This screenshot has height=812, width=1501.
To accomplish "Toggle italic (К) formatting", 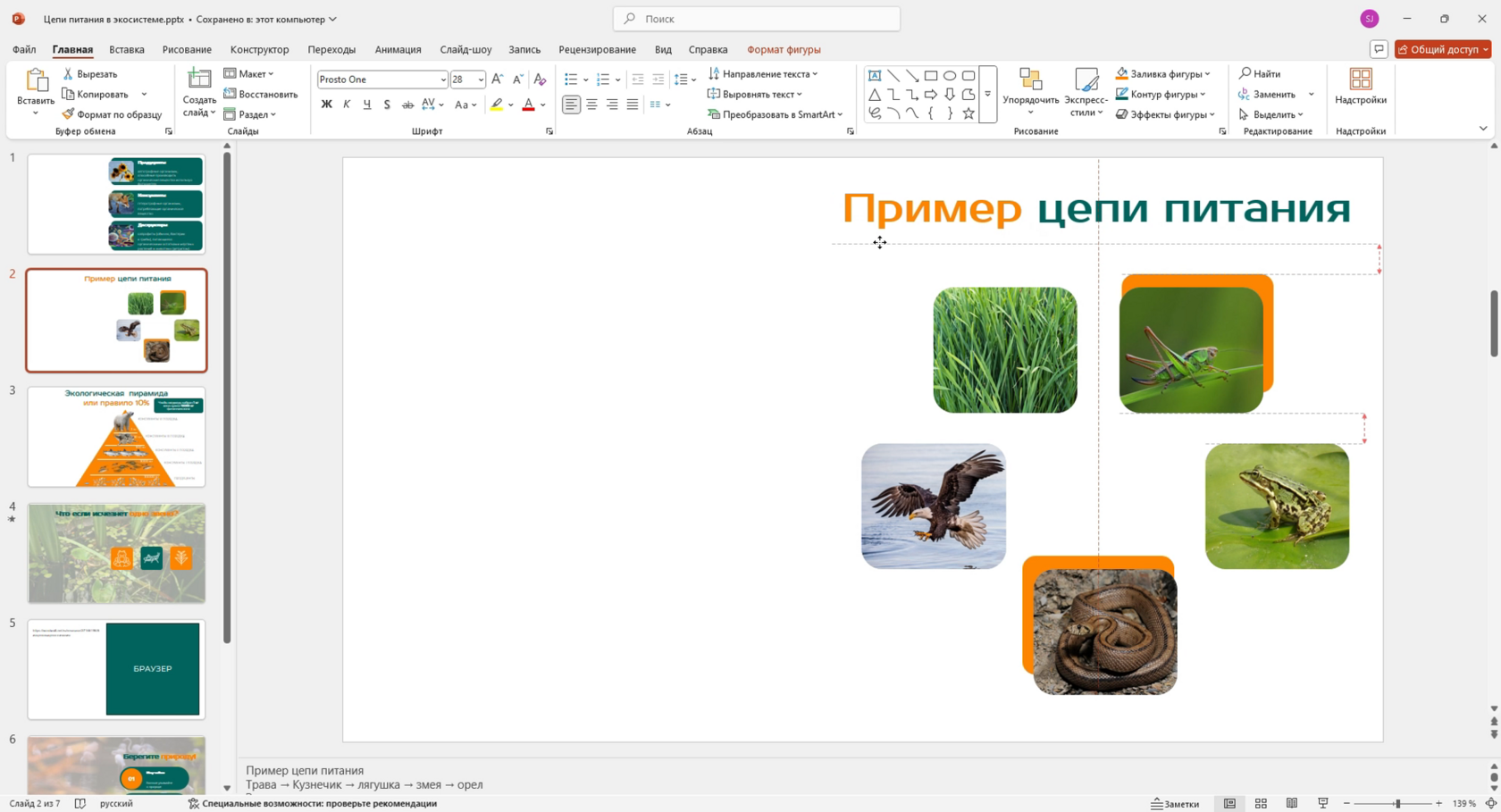I will (x=347, y=105).
